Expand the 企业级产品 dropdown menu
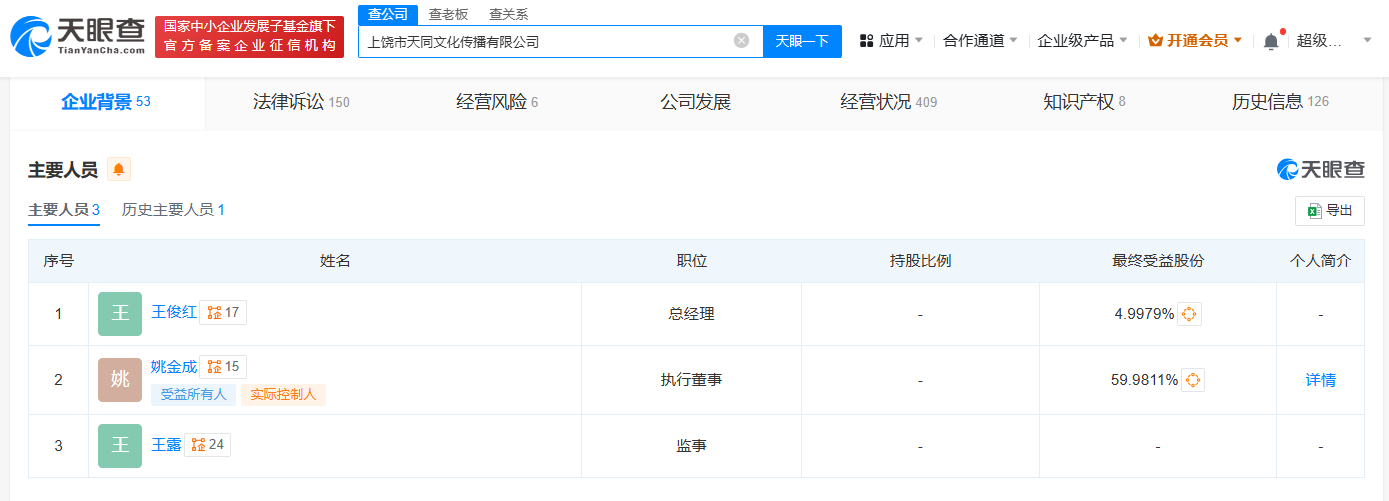This screenshot has height=501, width=1389. coord(1083,41)
